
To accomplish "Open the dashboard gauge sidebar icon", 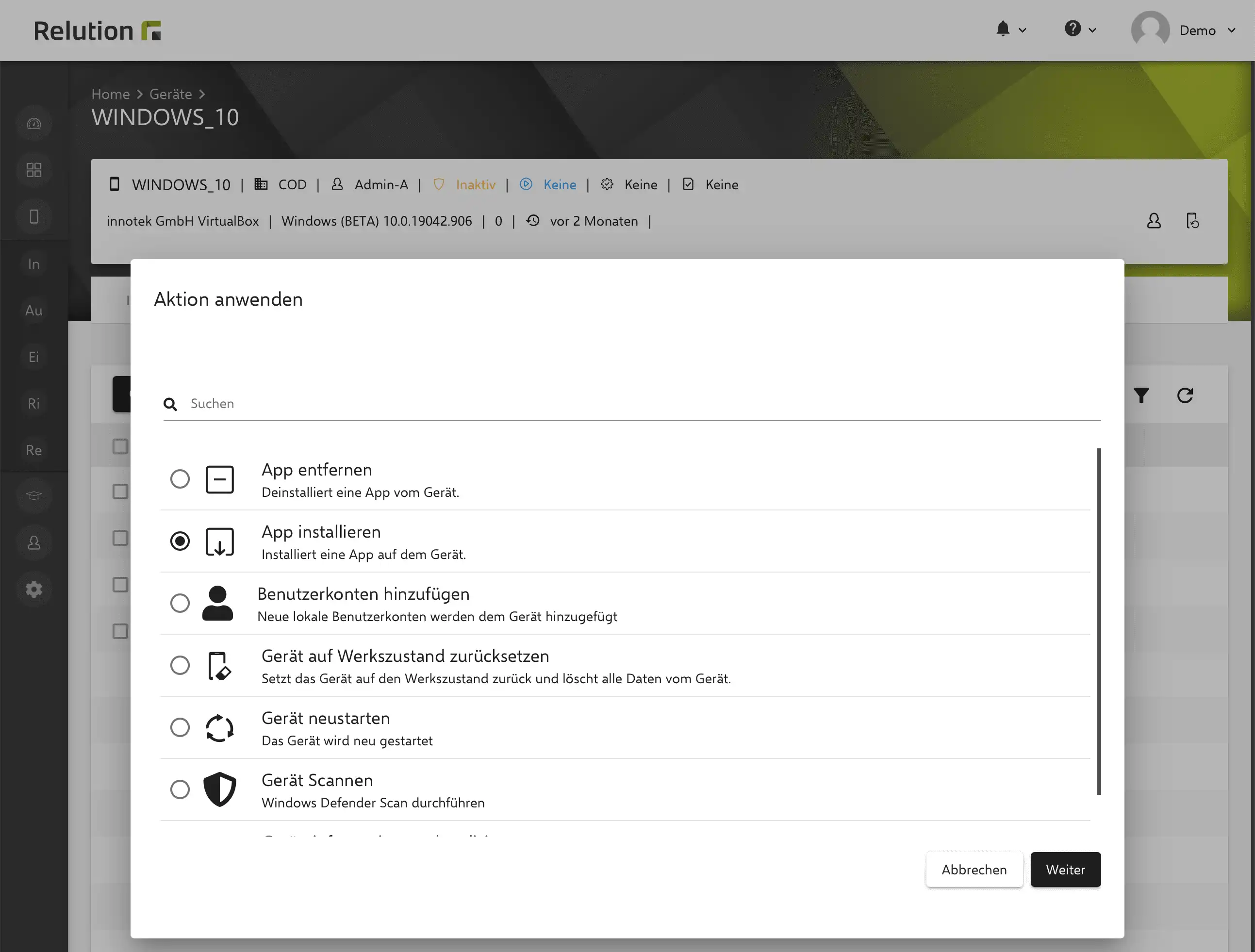I will [x=34, y=124].
